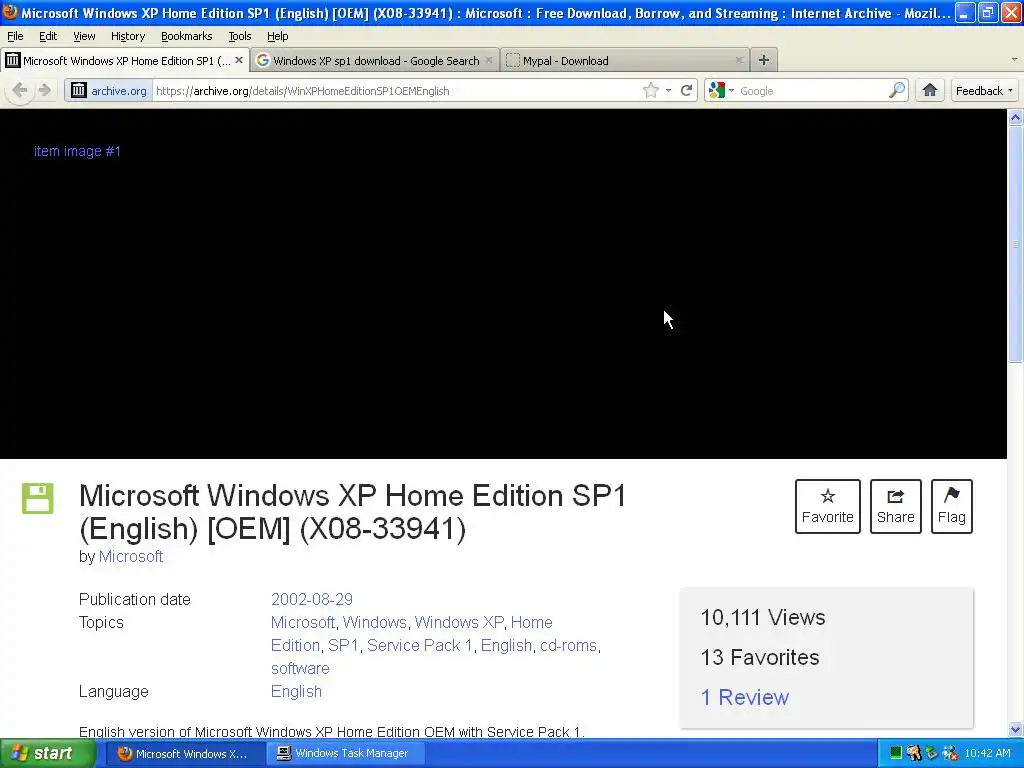1024x768 pixels.
Task: Click the 10,111 Views text
Action: point(763,617)
